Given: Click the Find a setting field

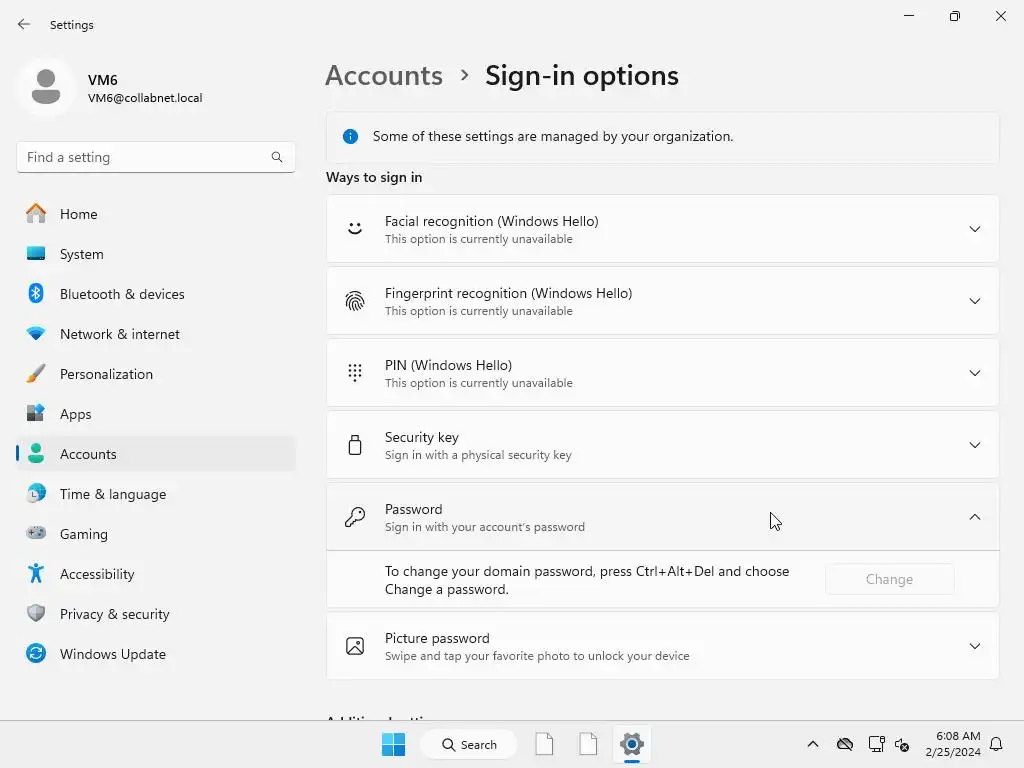Looking at the screenshot, I should click(x=155, y=157).
